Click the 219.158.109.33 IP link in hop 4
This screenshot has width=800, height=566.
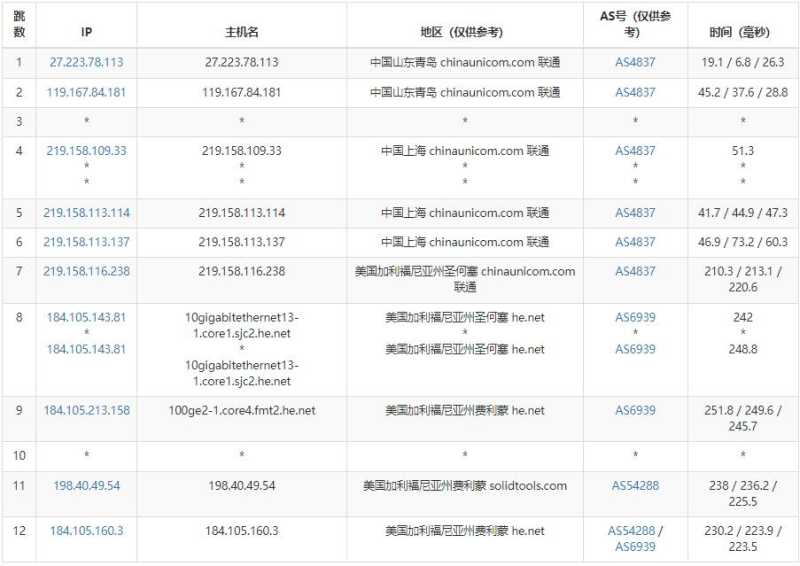point(86,151)
